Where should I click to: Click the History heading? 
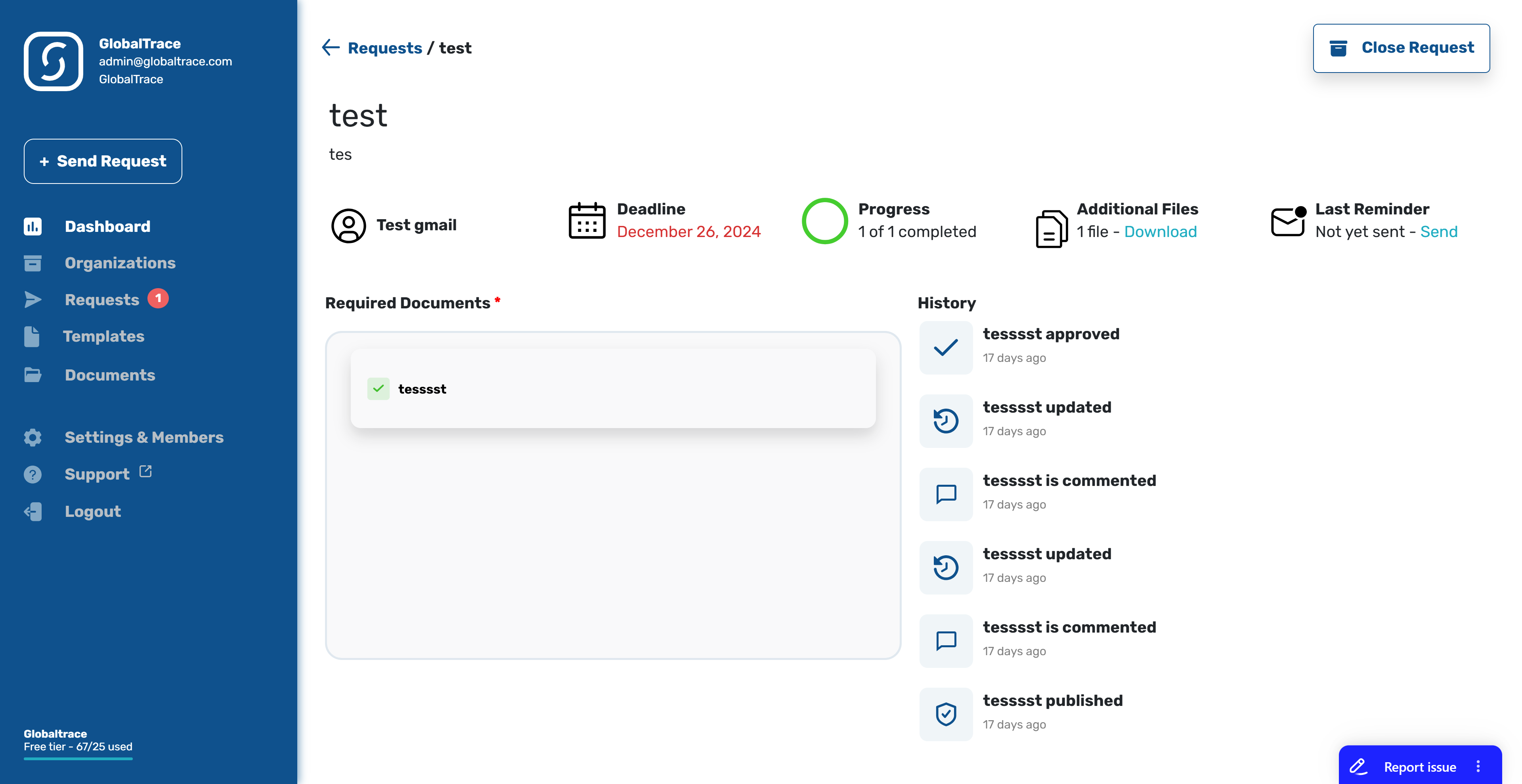pyautogui.click(x=946, y=303)
